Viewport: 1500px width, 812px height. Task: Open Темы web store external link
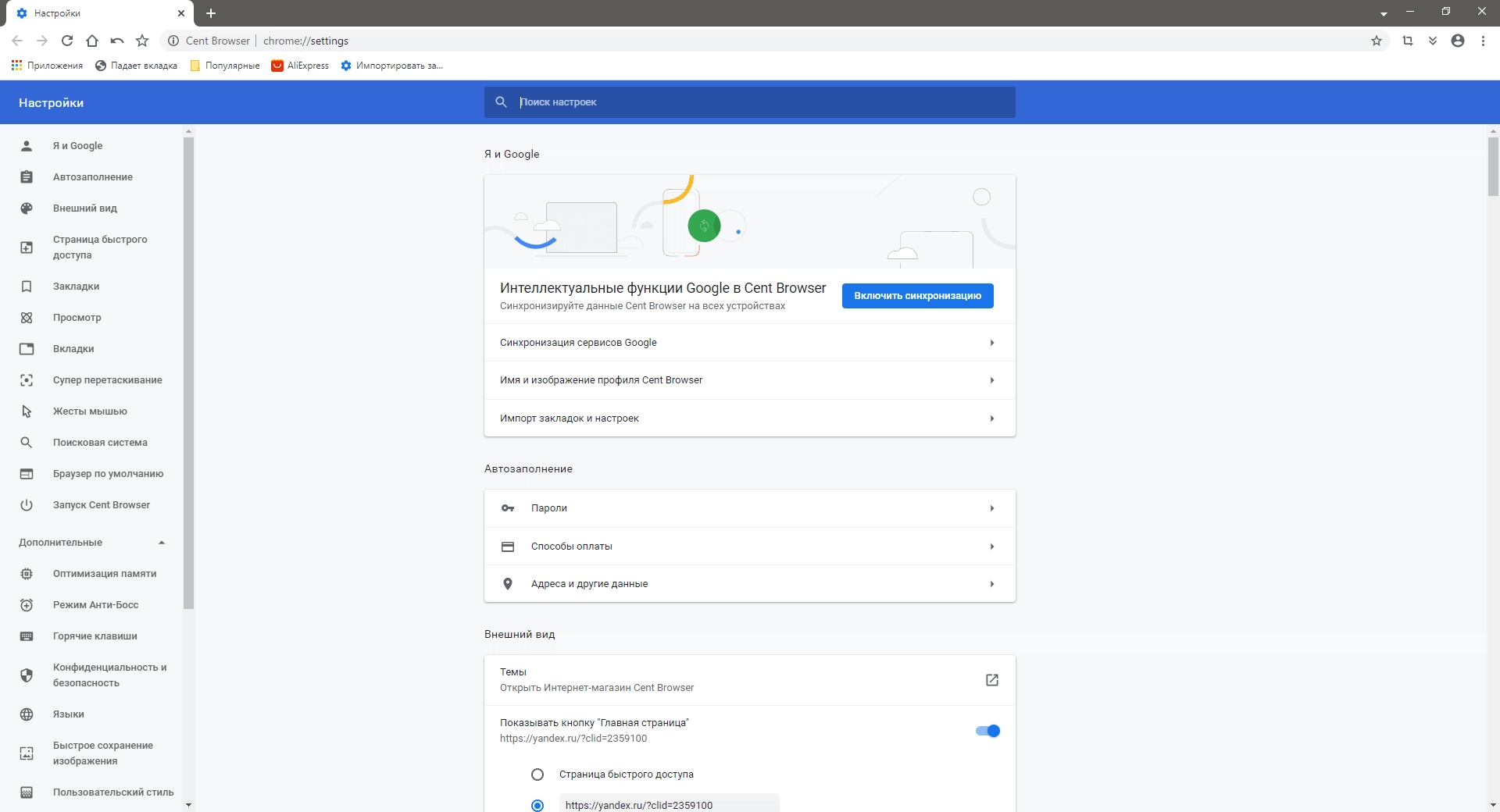(x=992, y=680)
